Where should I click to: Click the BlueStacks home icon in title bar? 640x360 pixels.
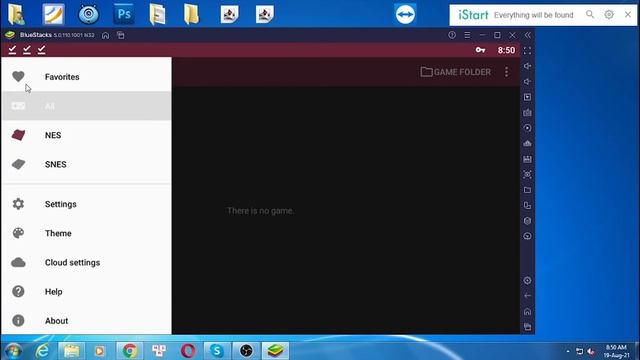tap(105, 36)
